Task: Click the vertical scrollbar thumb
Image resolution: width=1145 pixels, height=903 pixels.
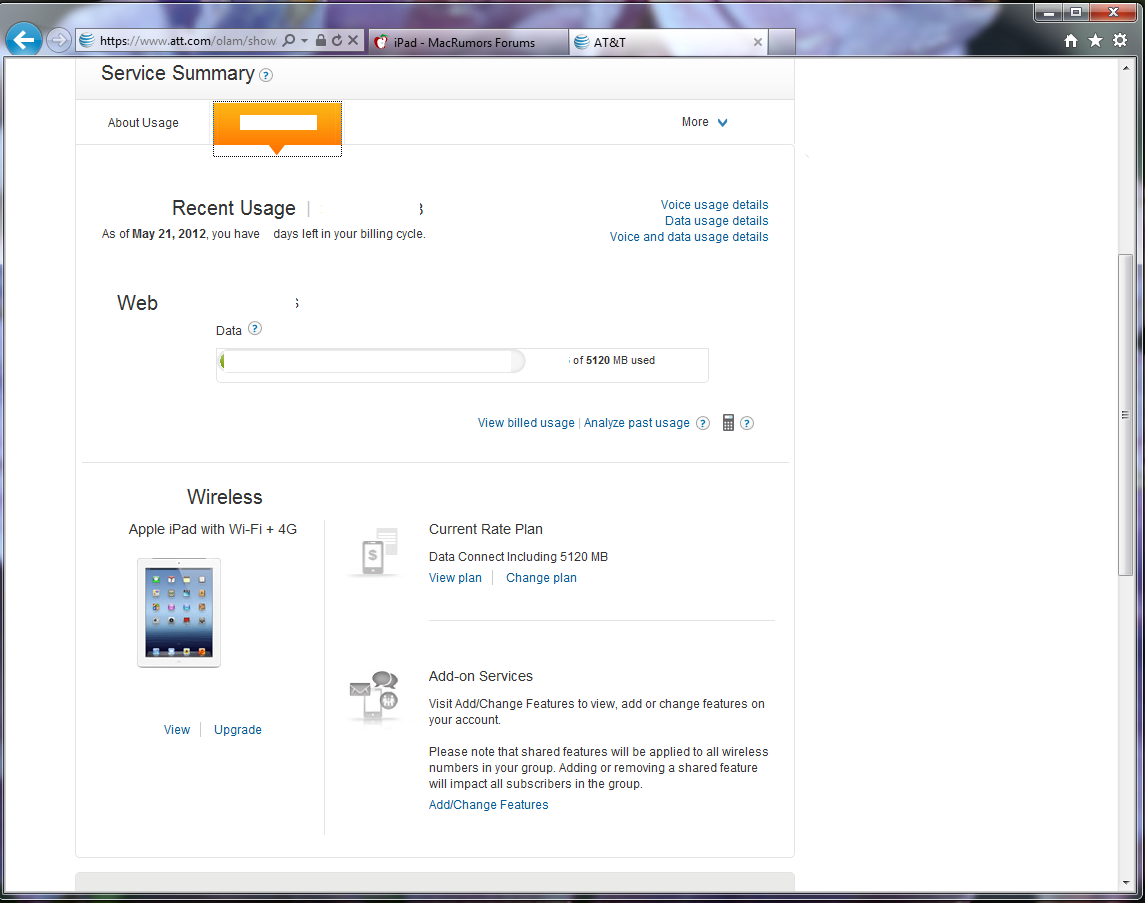Action: (x=1125, y=415)
